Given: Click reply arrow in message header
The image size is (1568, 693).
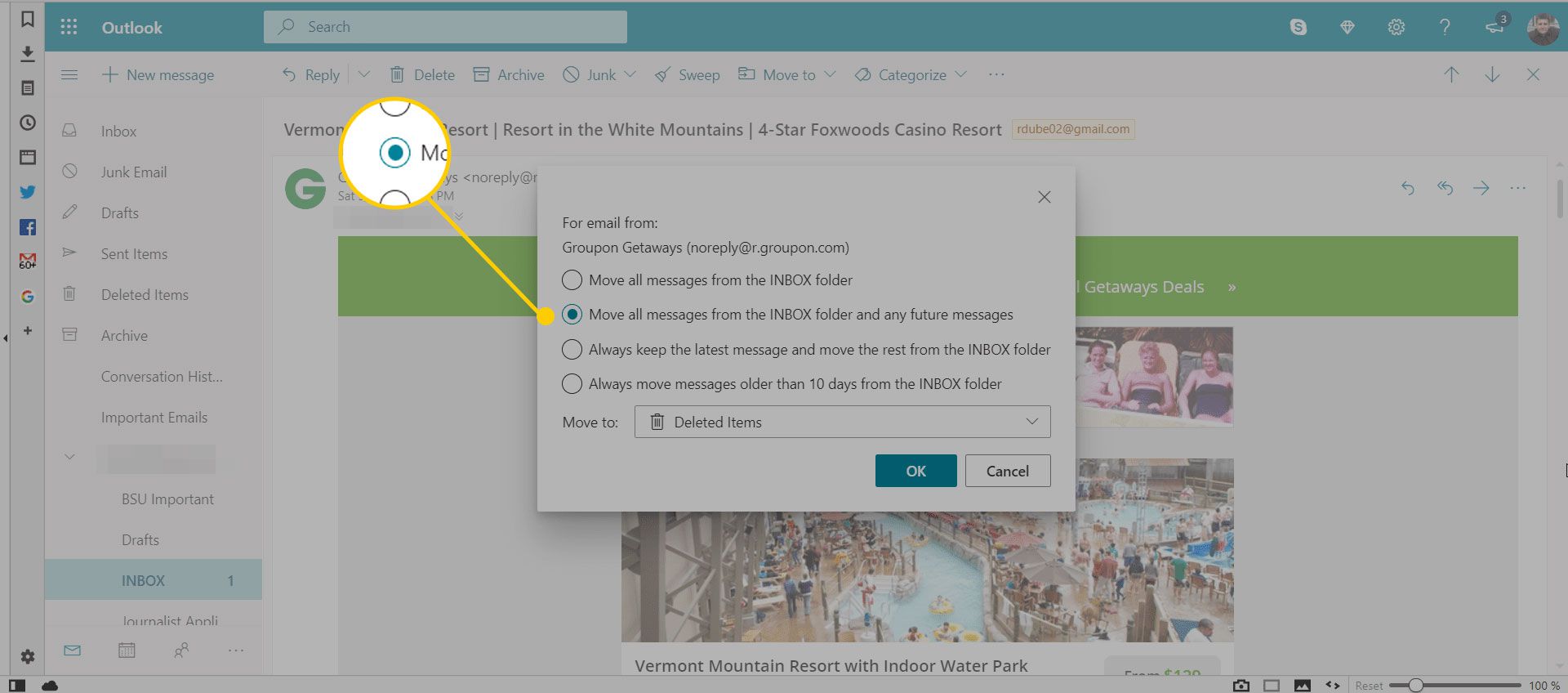Looking at the screenshot, I should [1407, 188].
